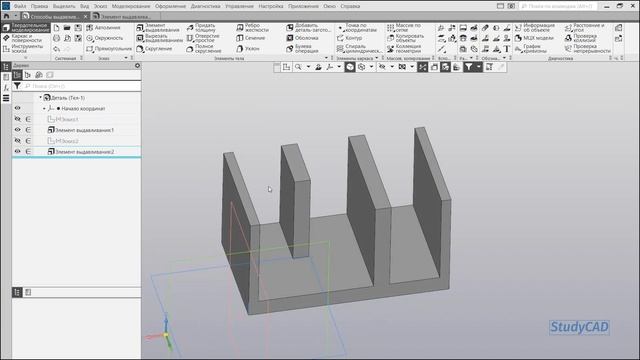Select the Оболочка shell tool
The height and width of the screenshot is (360, 640).
pos(302,38)
